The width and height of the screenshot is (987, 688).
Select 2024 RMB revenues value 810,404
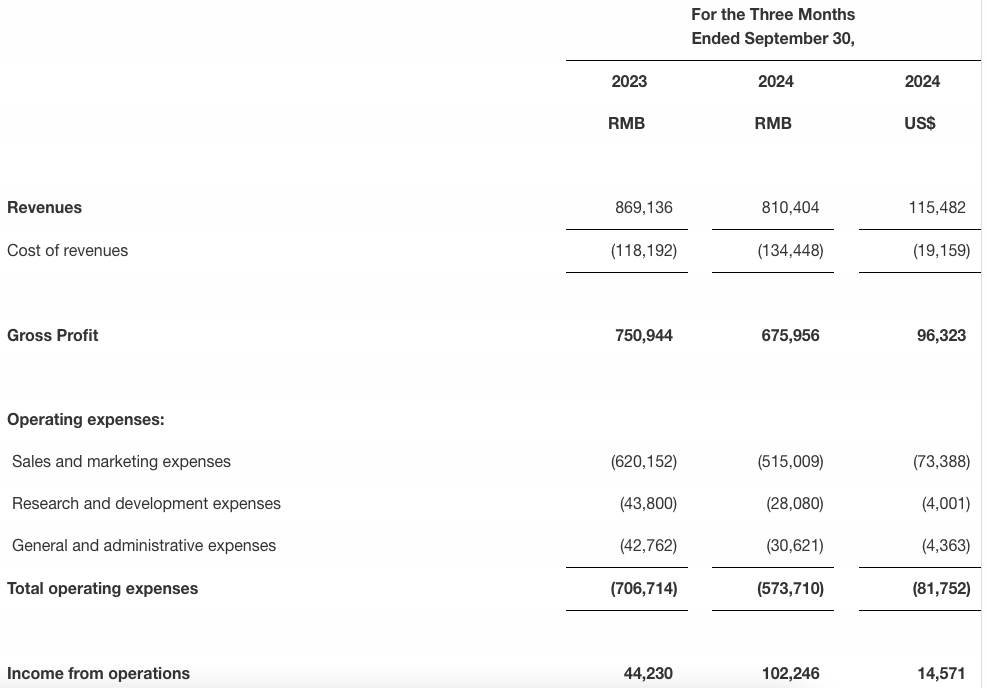[790, 208]
